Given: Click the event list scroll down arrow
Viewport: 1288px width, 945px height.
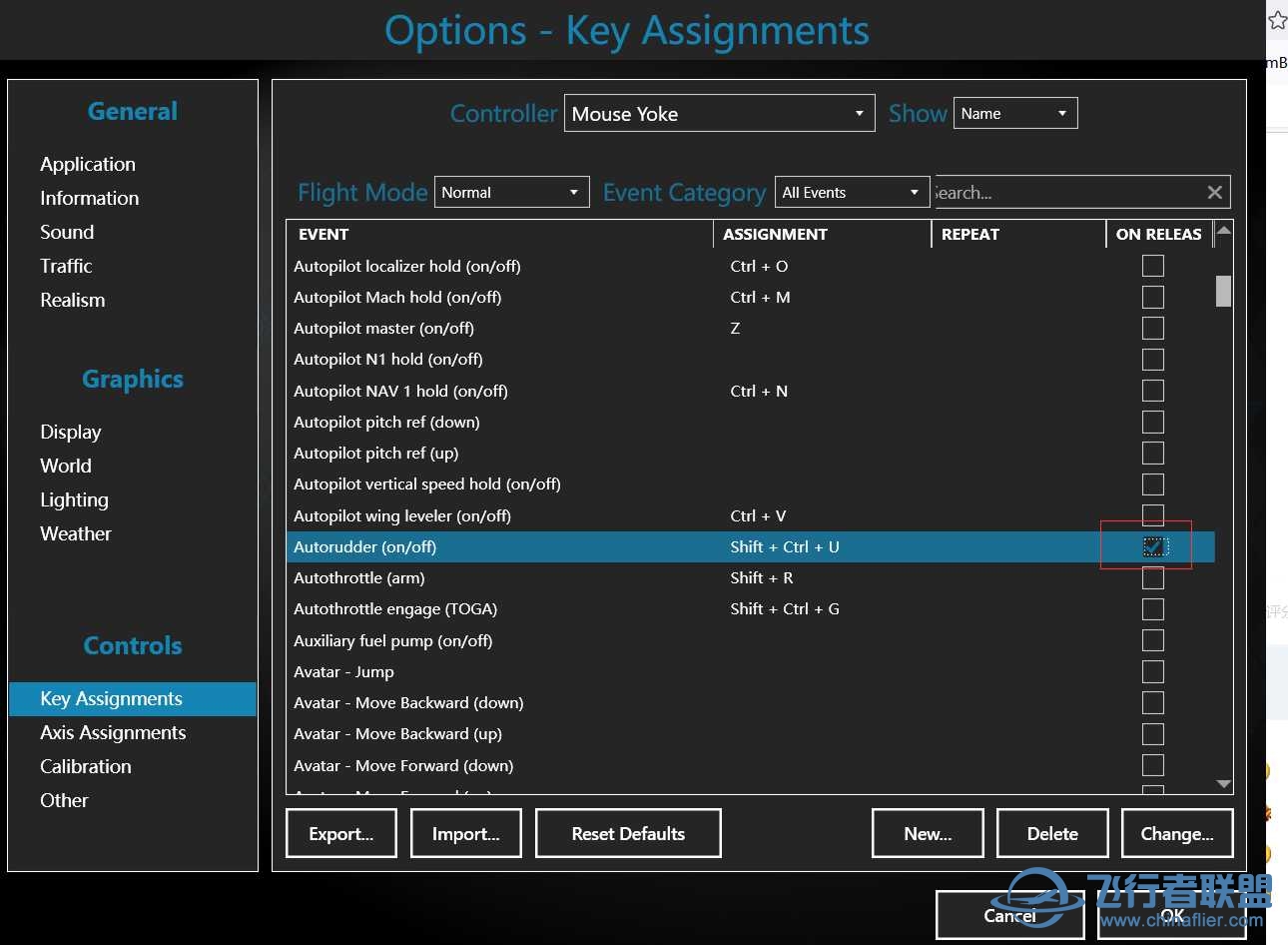Looking at the screenshot, I should click(1223, 784).
